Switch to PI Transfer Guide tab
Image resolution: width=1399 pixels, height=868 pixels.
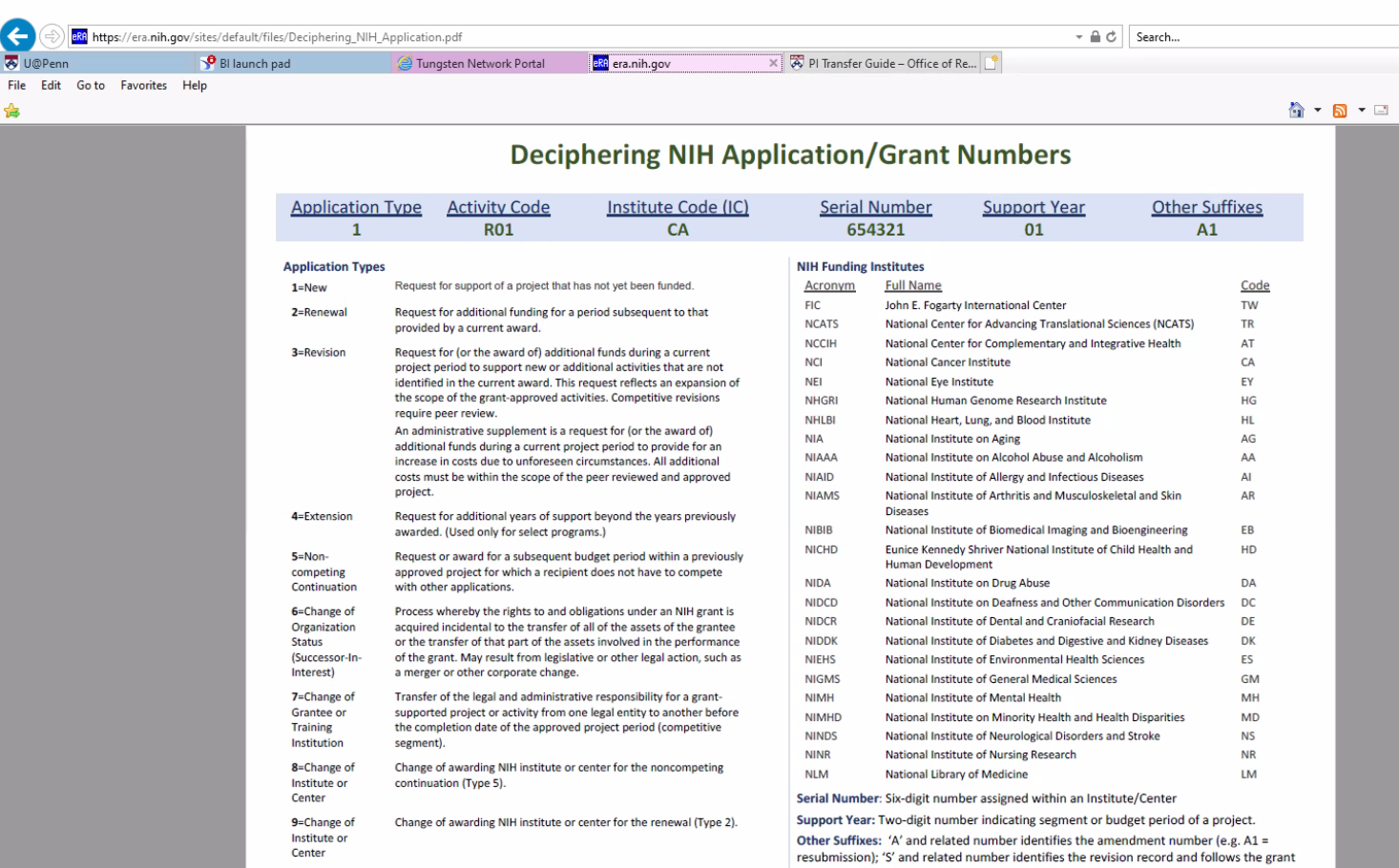coord(883,63)
